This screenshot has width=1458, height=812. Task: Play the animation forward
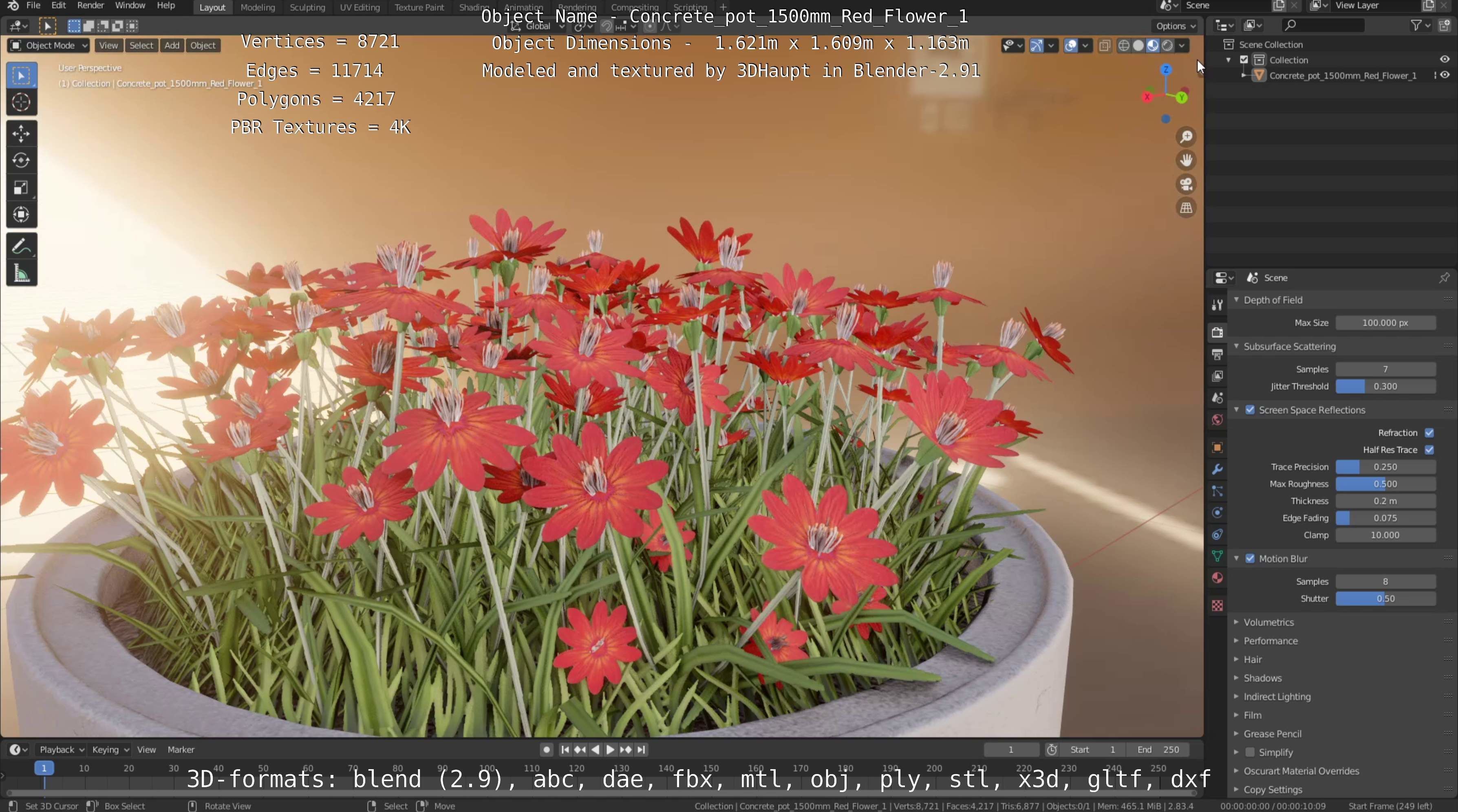click(x=610, y=749)
